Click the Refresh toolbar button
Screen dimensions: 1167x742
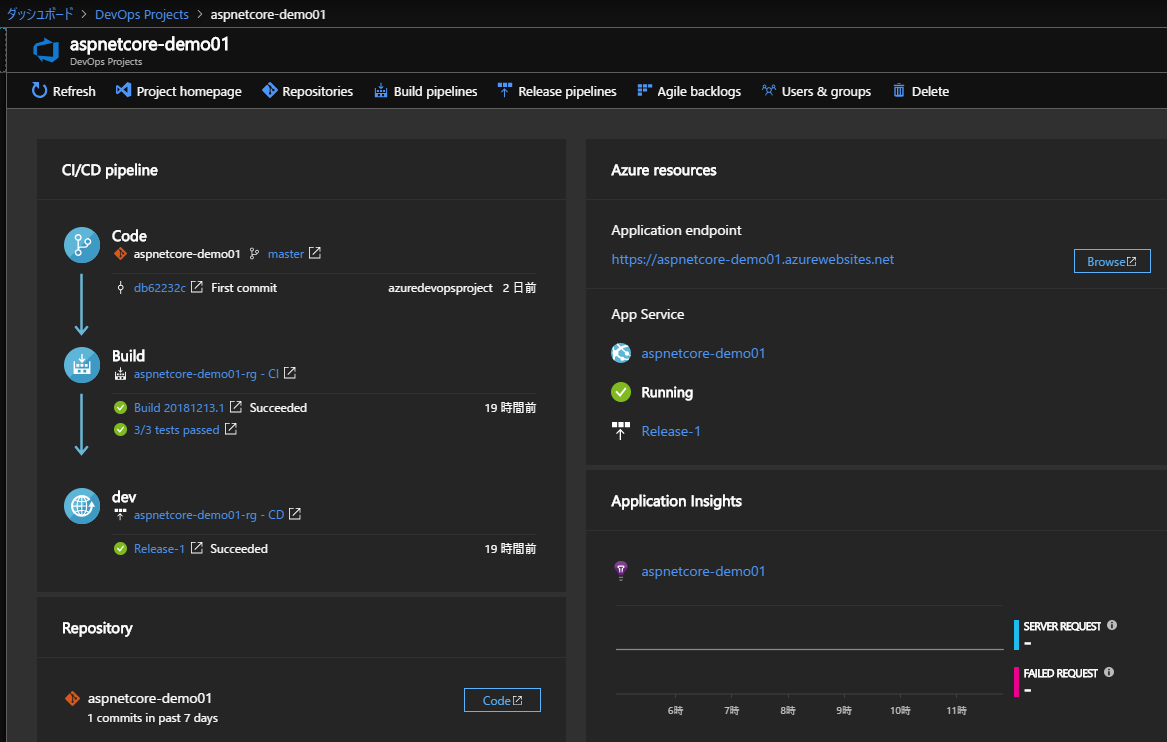pos(63,91)
